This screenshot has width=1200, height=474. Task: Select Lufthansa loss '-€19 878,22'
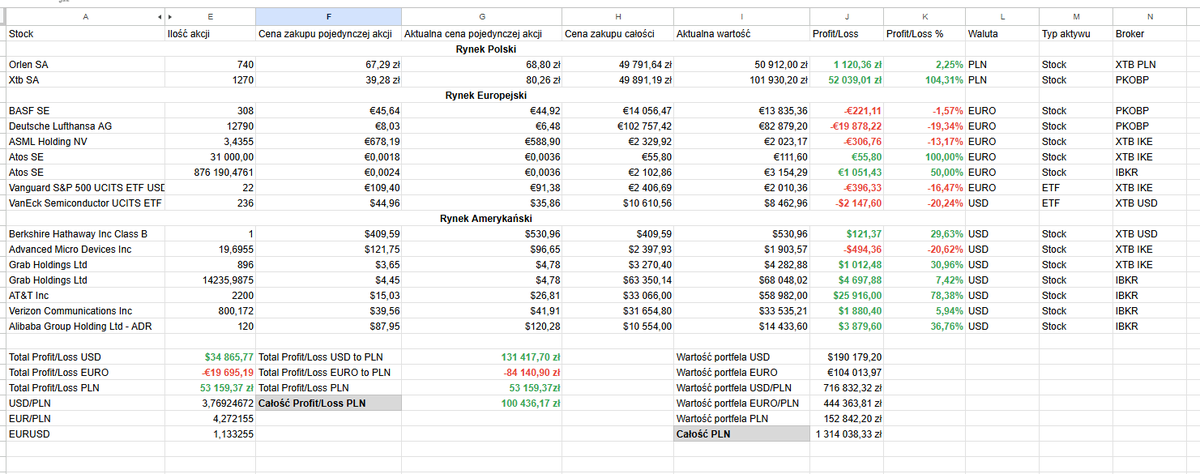tap(846, 125)
